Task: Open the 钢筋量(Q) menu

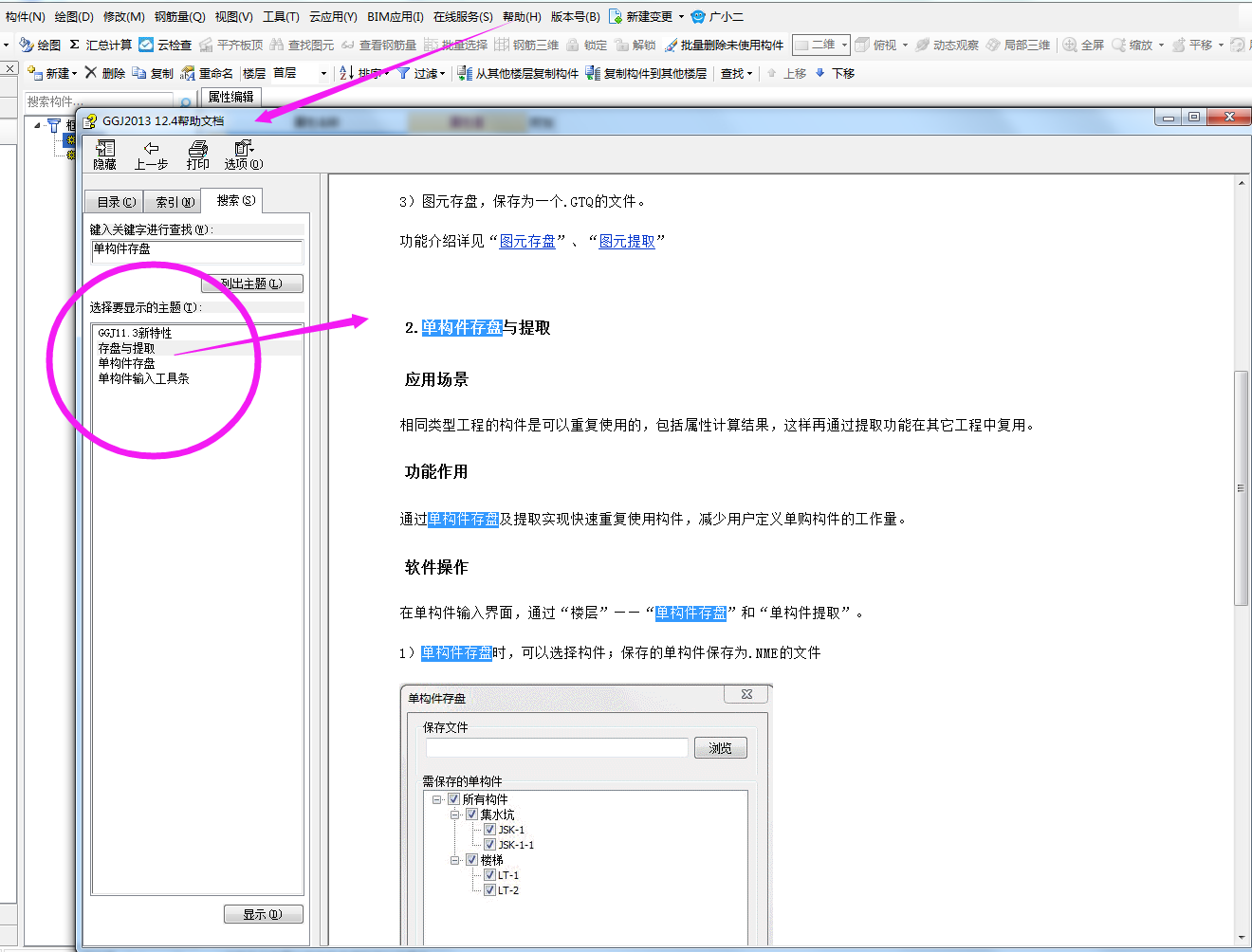Action: coord(179,16)
